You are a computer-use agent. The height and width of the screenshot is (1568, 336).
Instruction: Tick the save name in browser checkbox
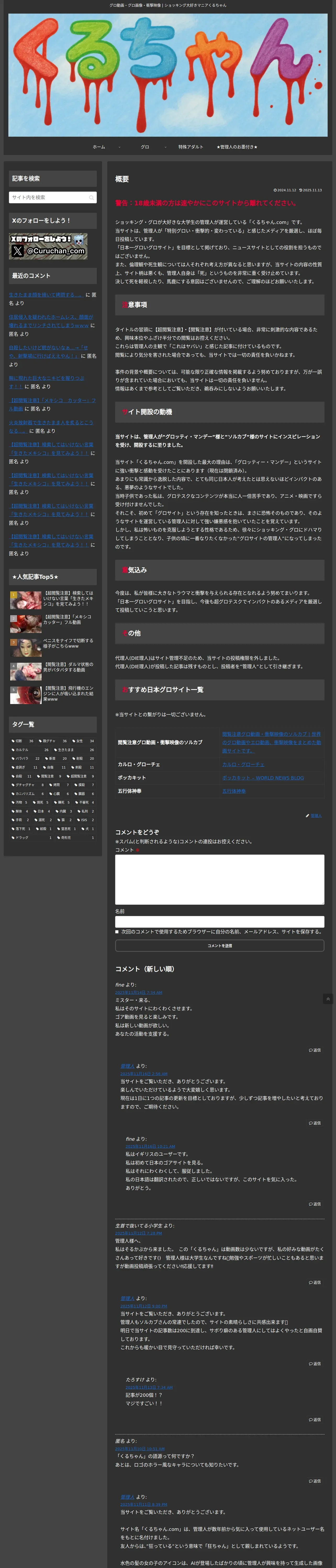tap(117, 931)
